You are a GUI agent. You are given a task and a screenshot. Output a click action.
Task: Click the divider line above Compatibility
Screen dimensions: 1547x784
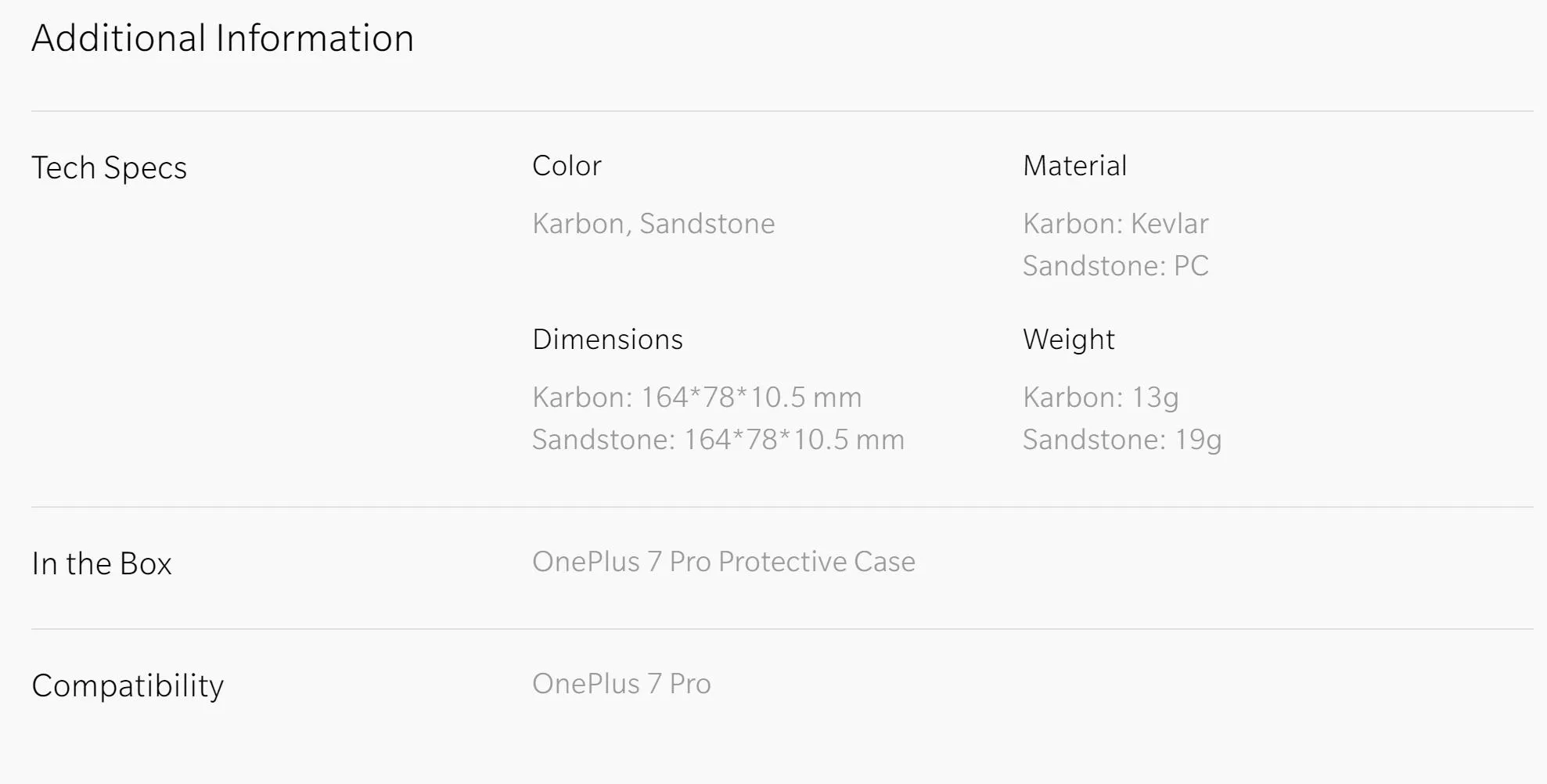click(x=782, y=629)
